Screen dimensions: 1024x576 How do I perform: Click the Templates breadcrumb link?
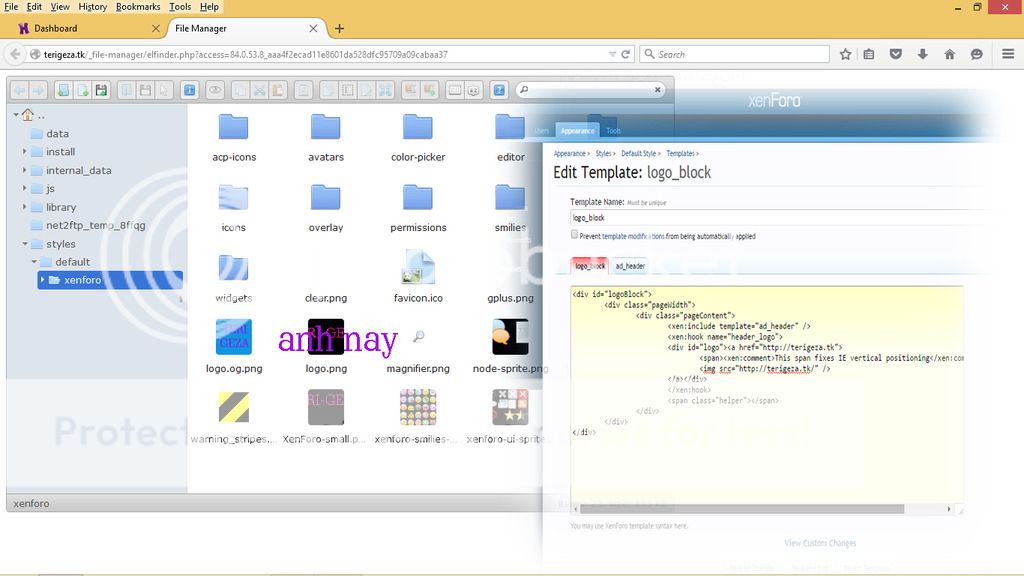[680, 154]
